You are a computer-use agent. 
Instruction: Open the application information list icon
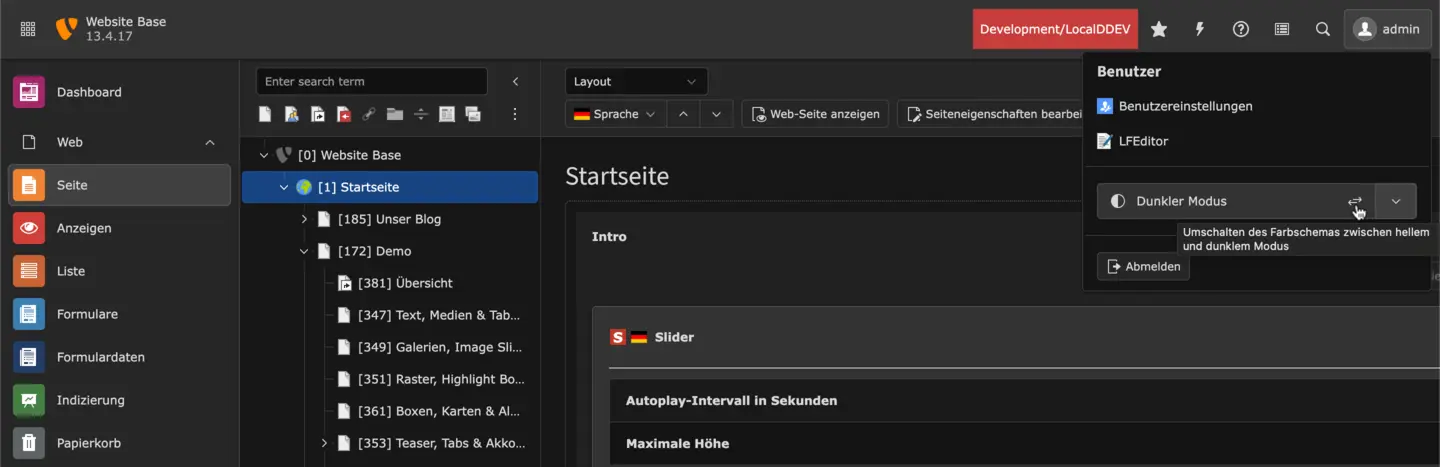click(x=1282, y=29)
